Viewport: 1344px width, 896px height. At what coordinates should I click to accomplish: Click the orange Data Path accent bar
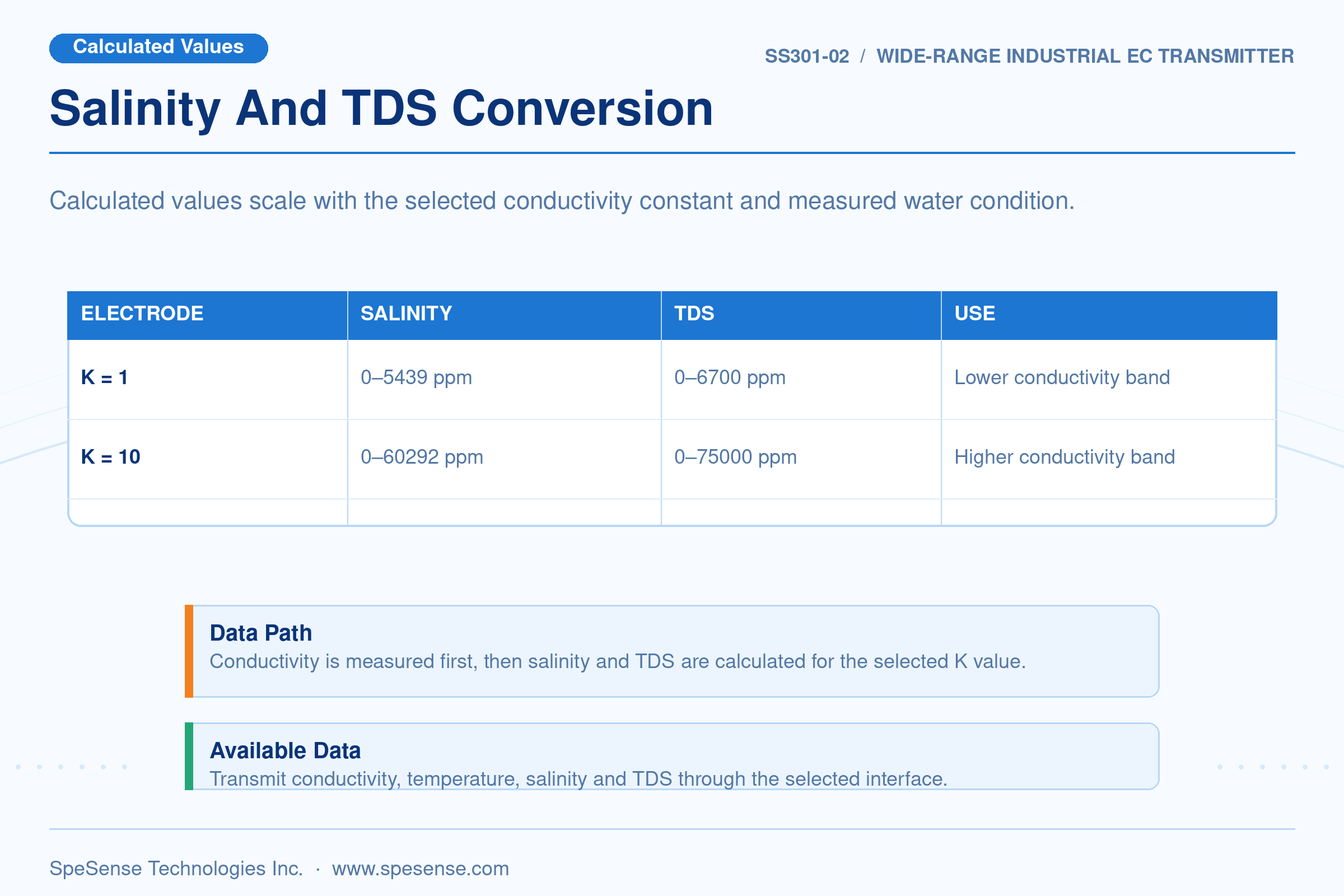tap(189, 651)
